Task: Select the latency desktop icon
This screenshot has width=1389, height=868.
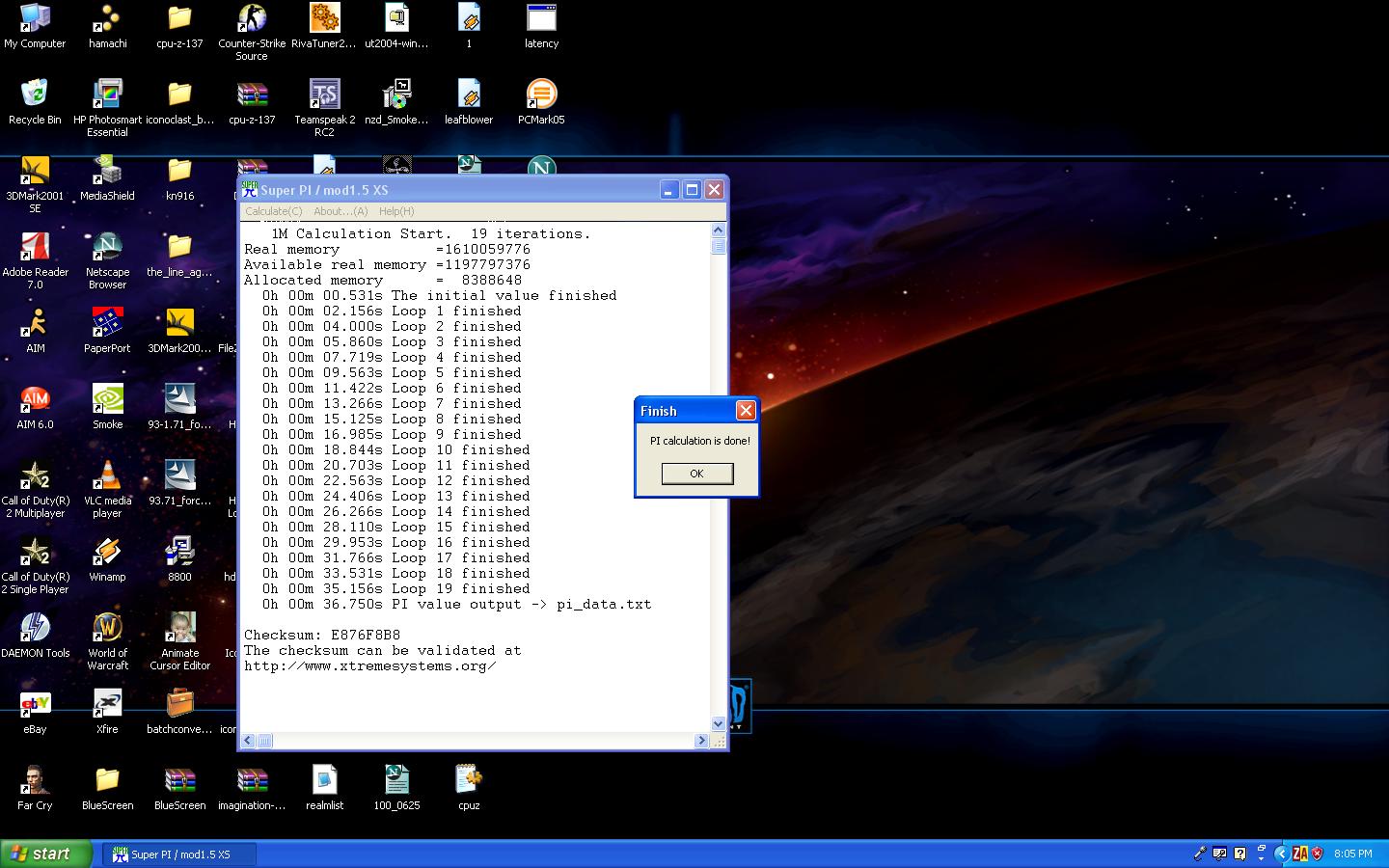Action: click(x=541, y=26)
